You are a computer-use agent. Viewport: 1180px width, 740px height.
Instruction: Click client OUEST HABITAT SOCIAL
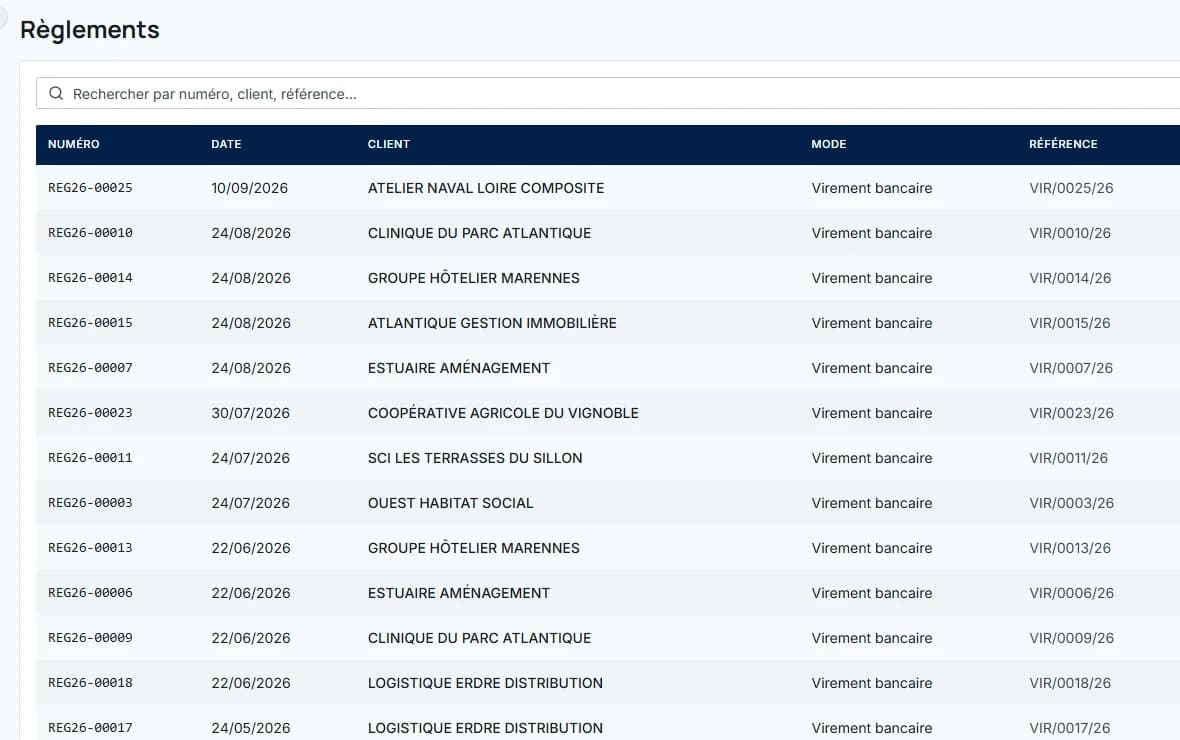pos(451,503)
